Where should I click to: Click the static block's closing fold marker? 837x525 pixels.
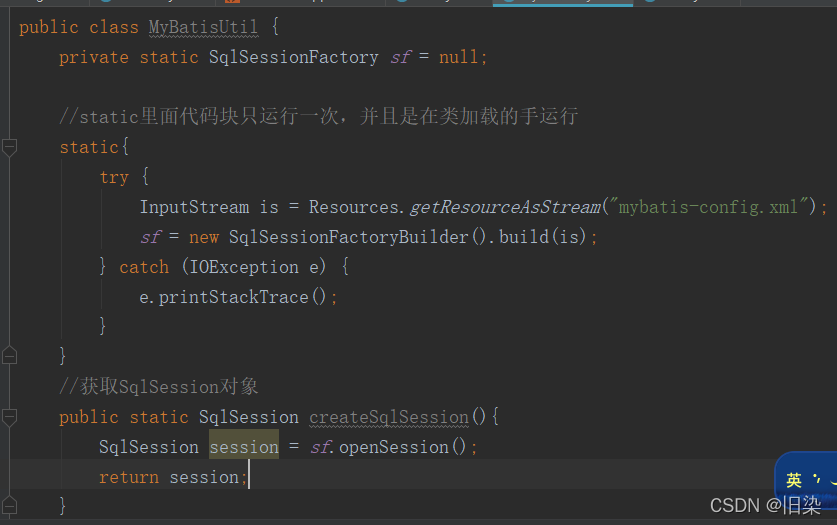pyautogui.click(x=9, y=355)
